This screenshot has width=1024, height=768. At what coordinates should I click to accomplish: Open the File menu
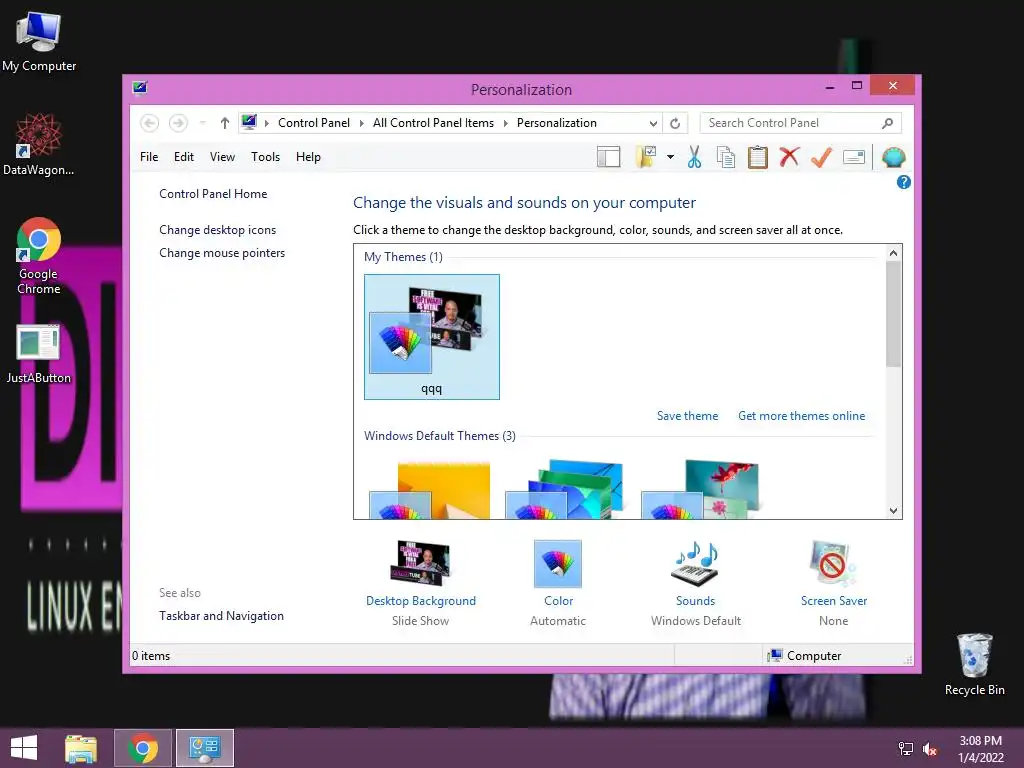coord(149,157)
